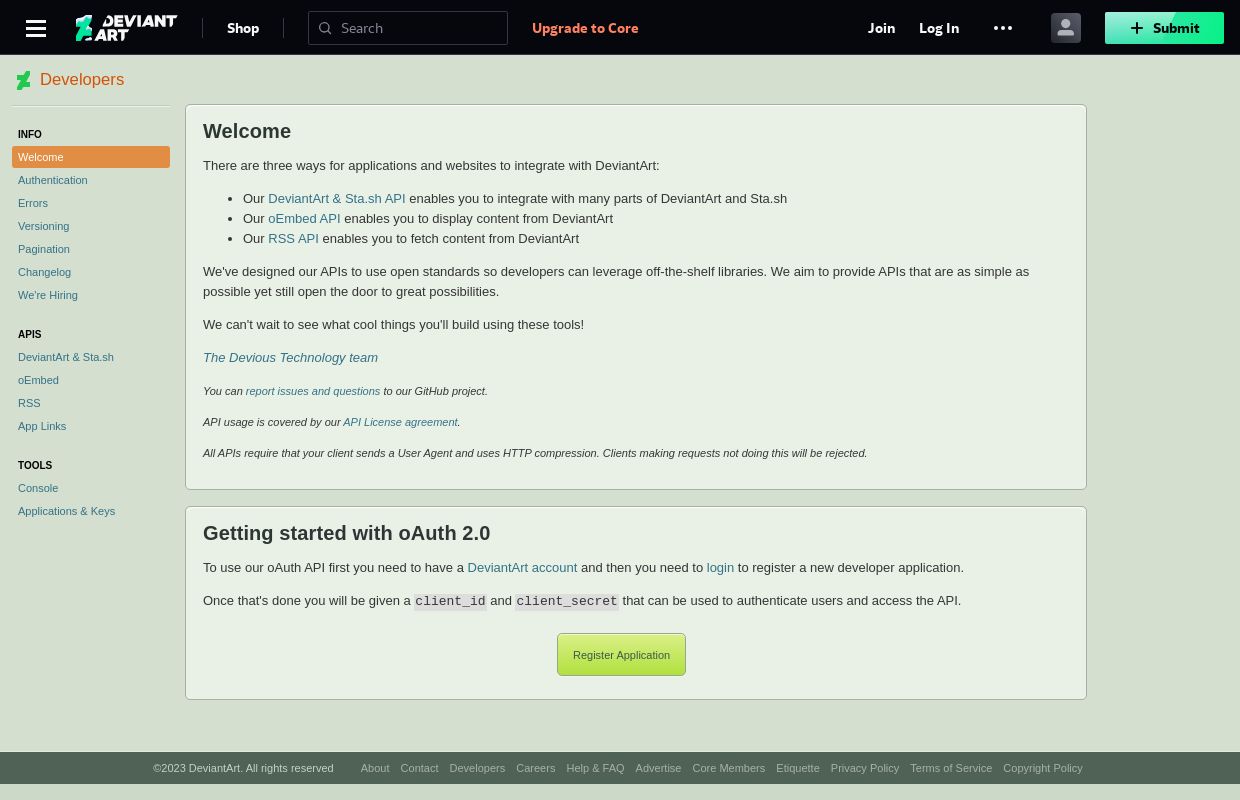Open the Shop link
The image size is (1240, 800).
243,28
